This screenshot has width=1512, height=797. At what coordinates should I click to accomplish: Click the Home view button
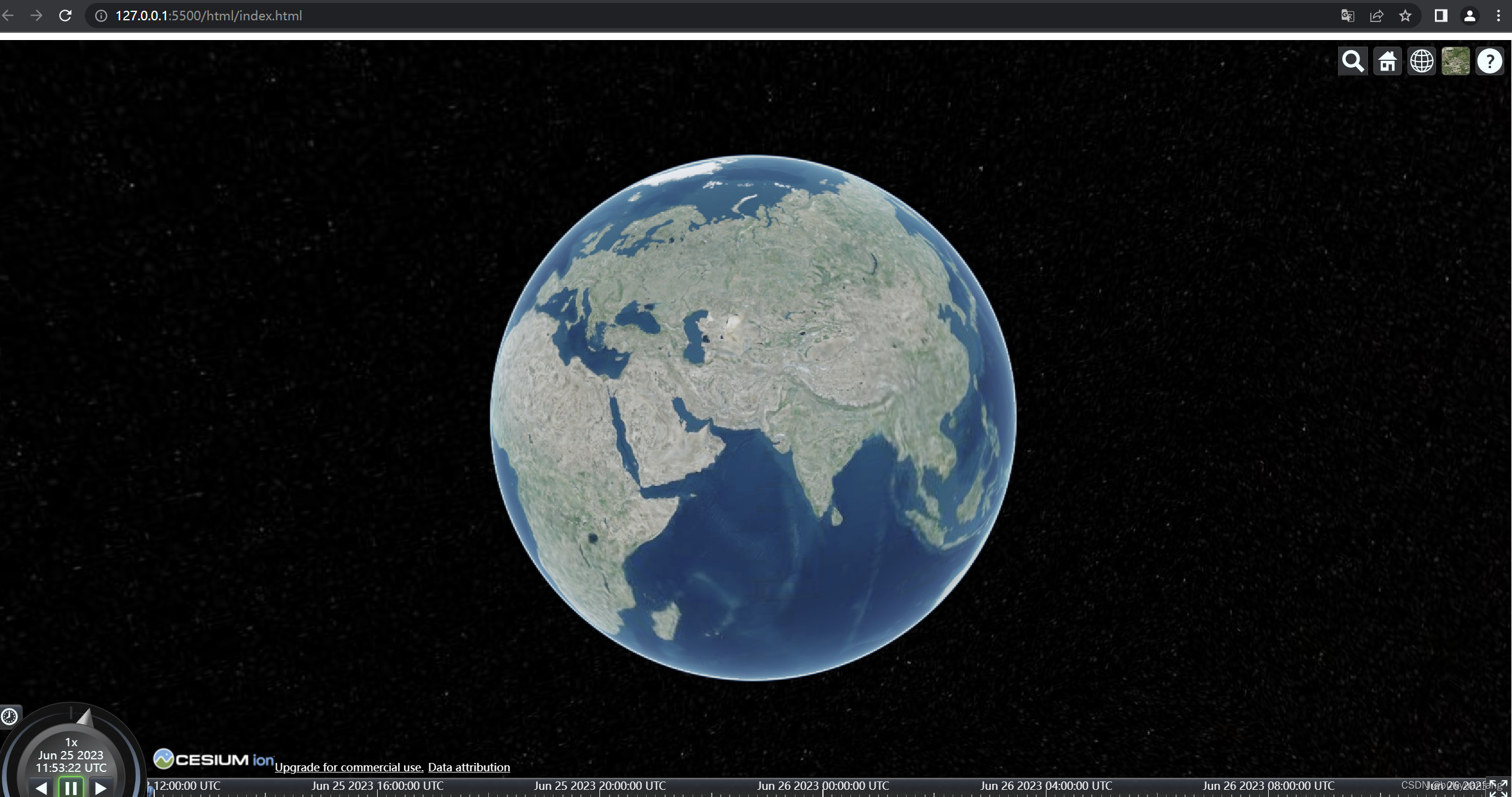pyautogui.click(x=1387, y=61)
